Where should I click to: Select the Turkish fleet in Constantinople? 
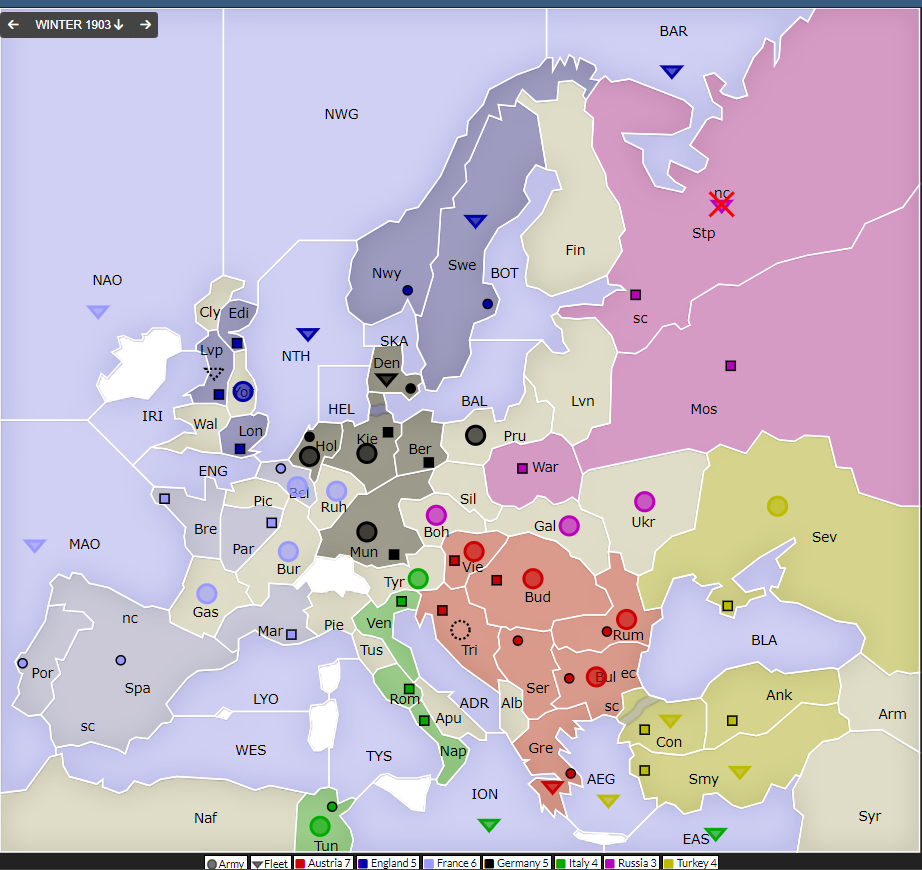point(670,720)
